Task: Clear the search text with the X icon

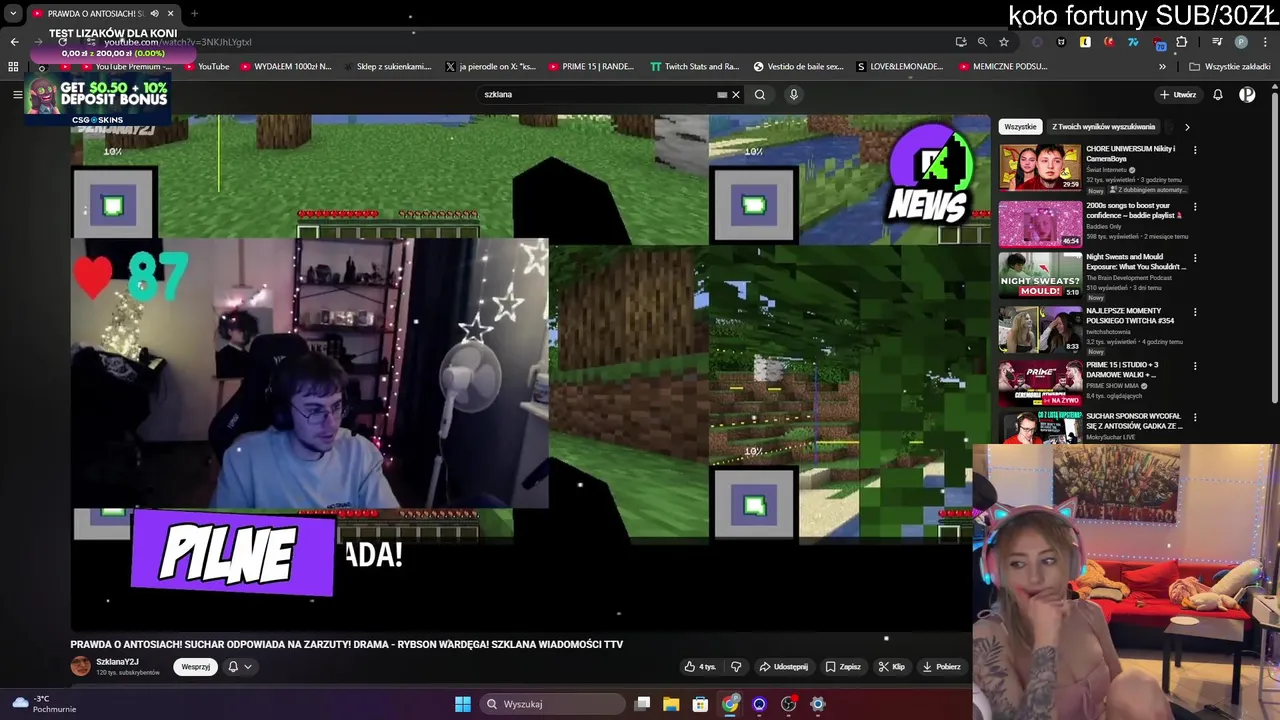Action: (736, 95)
